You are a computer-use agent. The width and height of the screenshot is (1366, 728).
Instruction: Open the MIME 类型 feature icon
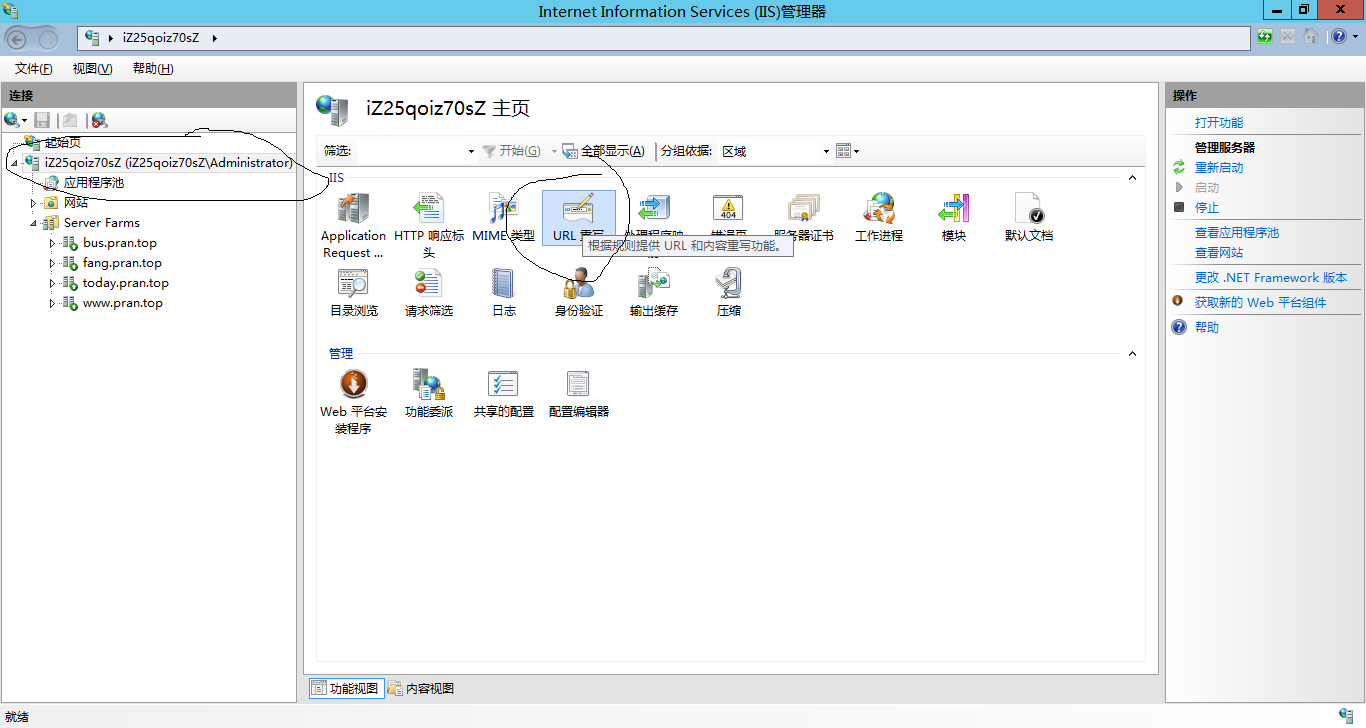pyautogui.click(x=503, y=209)
